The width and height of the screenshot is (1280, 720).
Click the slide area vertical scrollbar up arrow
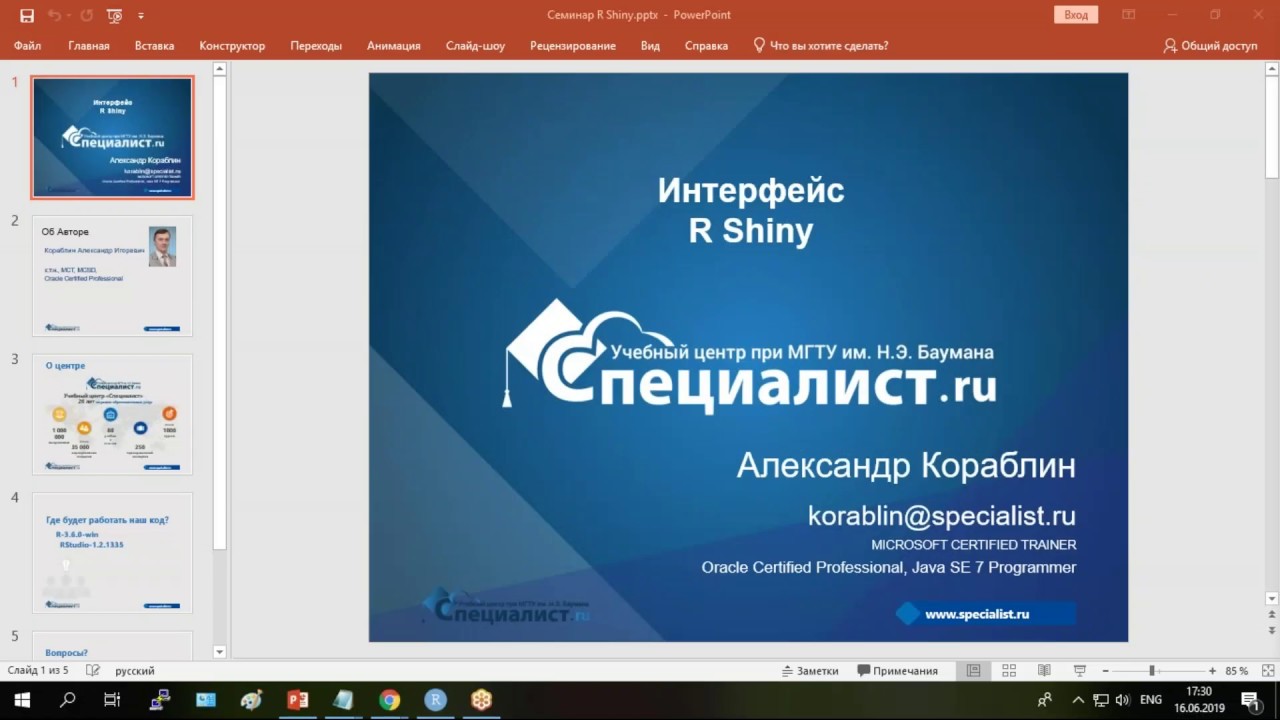click(x=1271, y=69)
